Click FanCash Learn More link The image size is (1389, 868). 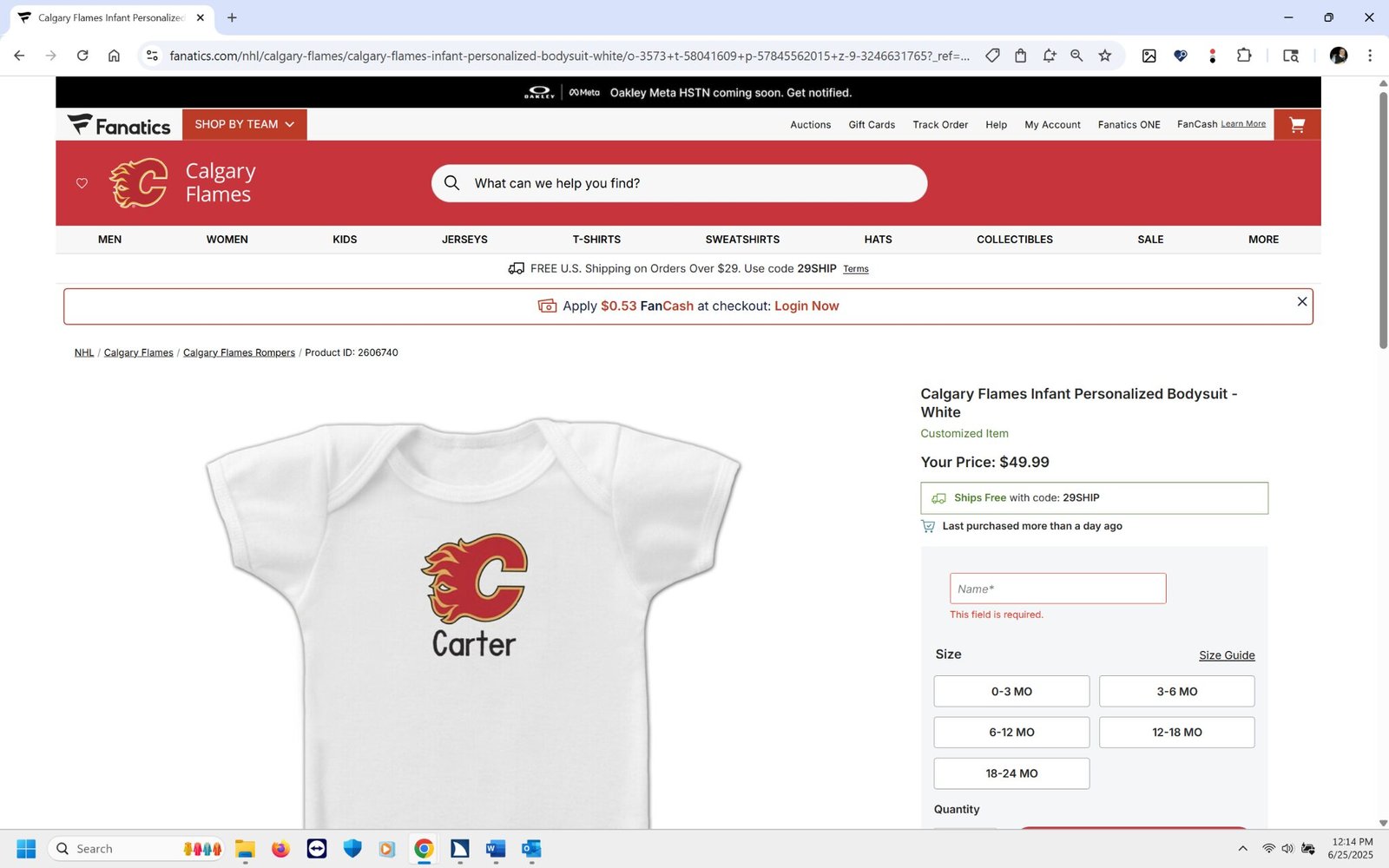pos(1243,124)
